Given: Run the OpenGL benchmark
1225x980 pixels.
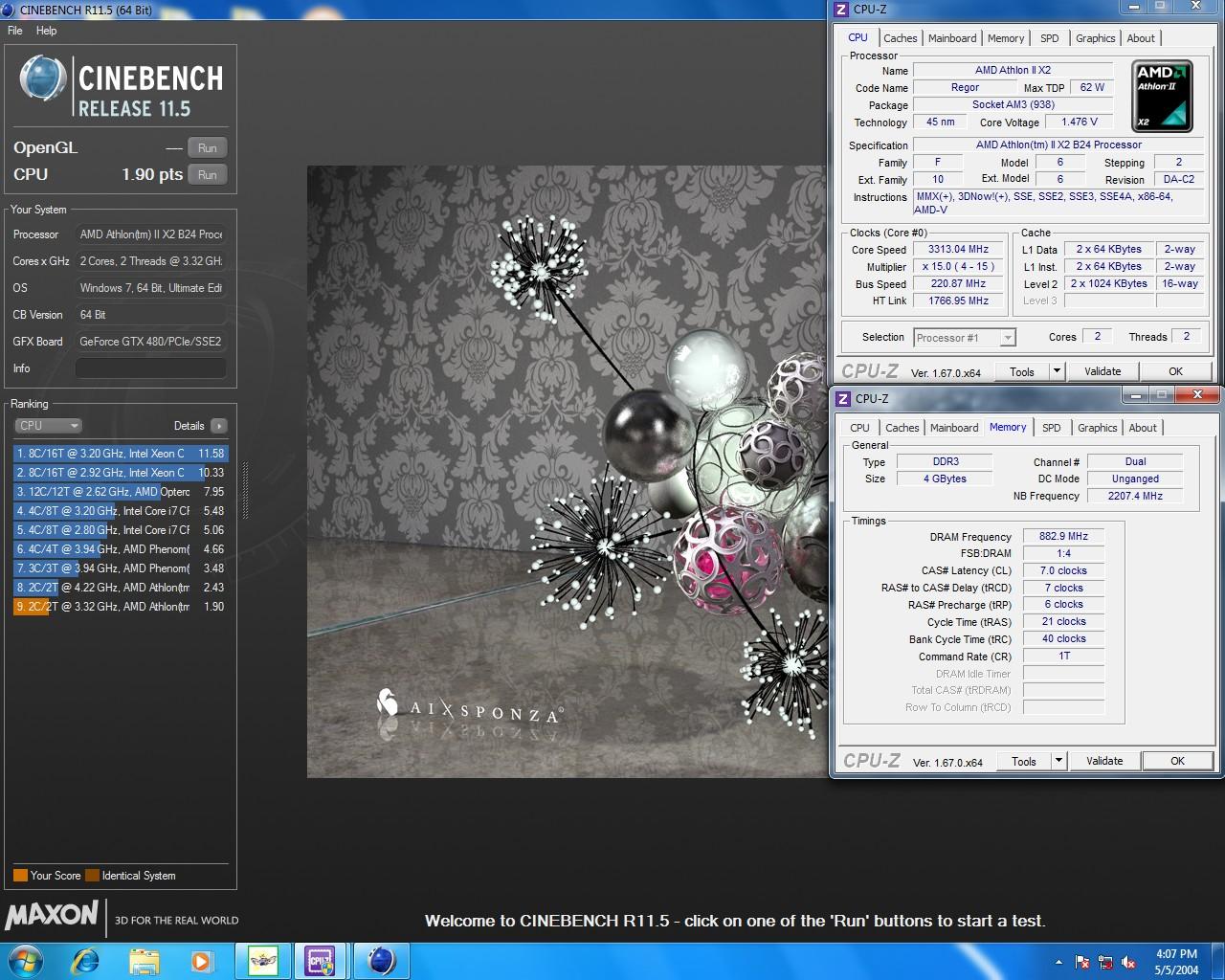Looking at the screenshot, I should coord(208,148).
